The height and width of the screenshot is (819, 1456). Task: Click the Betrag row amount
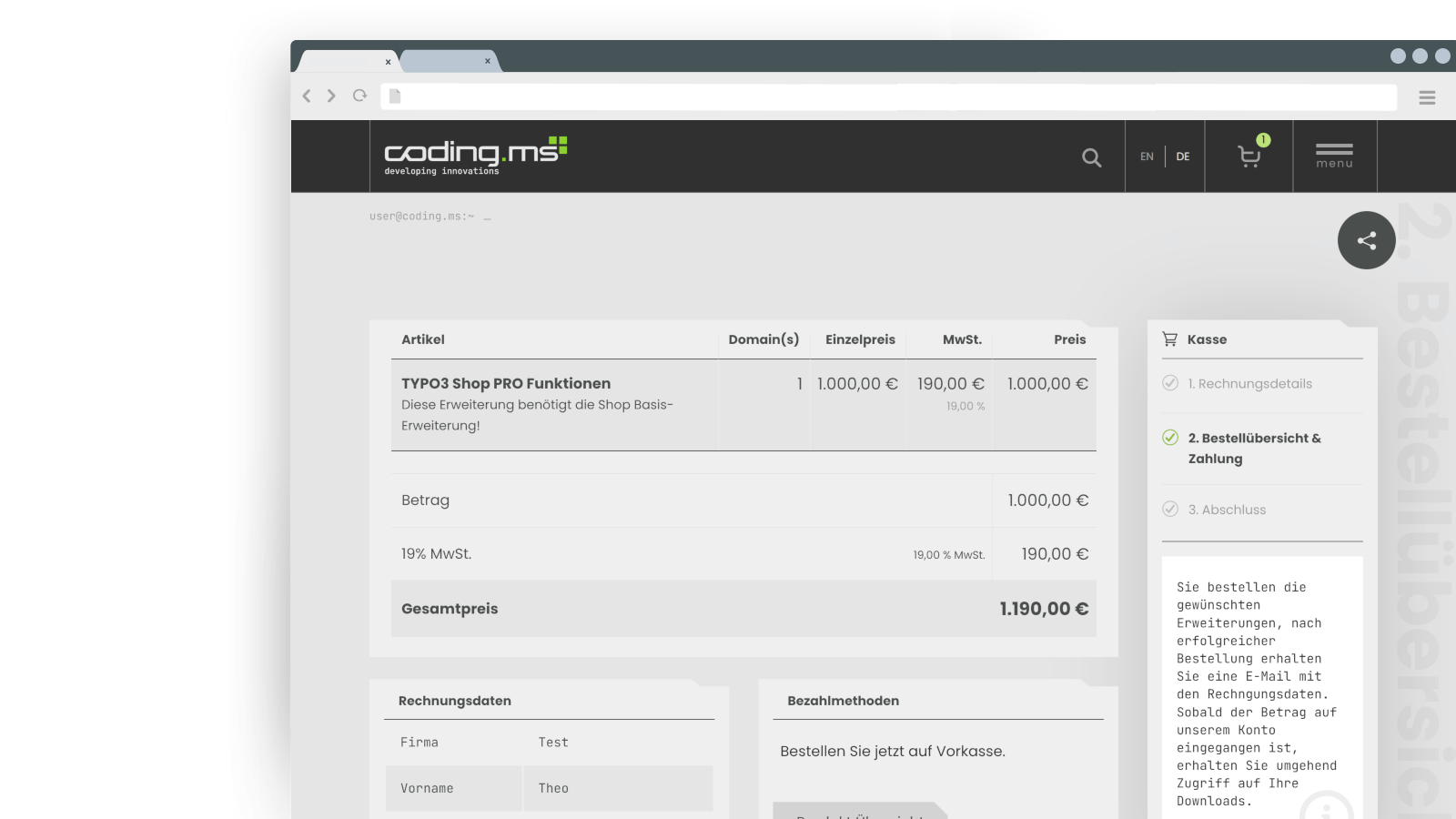1047,500
